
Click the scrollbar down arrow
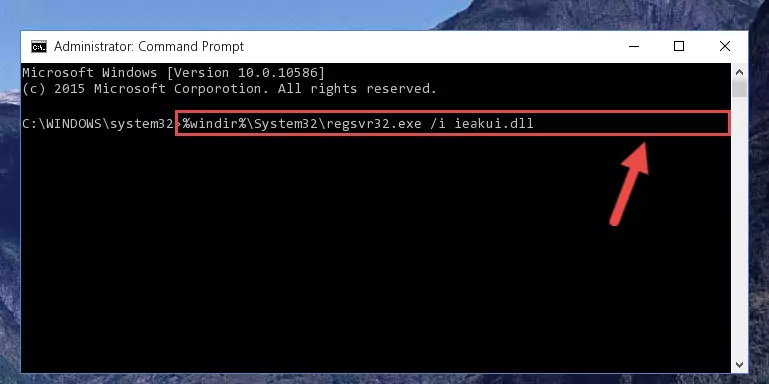tap(740, 364)
